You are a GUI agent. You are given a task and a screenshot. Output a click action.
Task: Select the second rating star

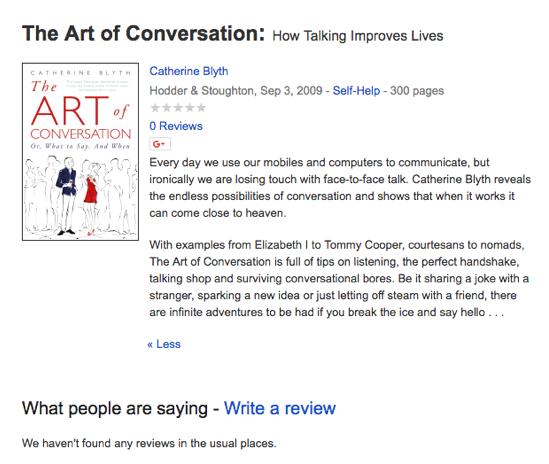click(166, 108)
